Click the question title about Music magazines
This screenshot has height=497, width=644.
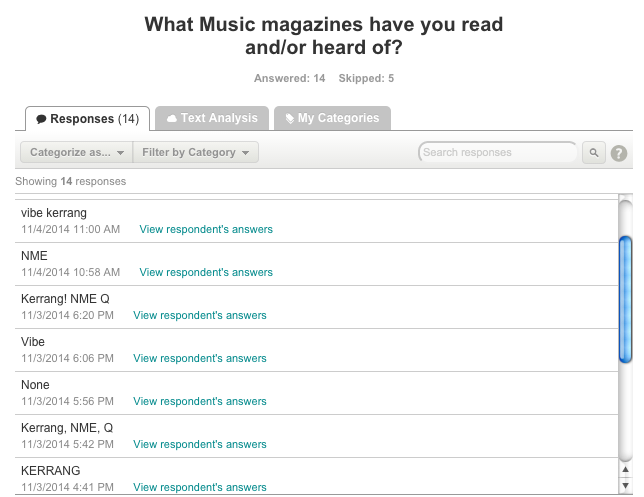point(324,36)
